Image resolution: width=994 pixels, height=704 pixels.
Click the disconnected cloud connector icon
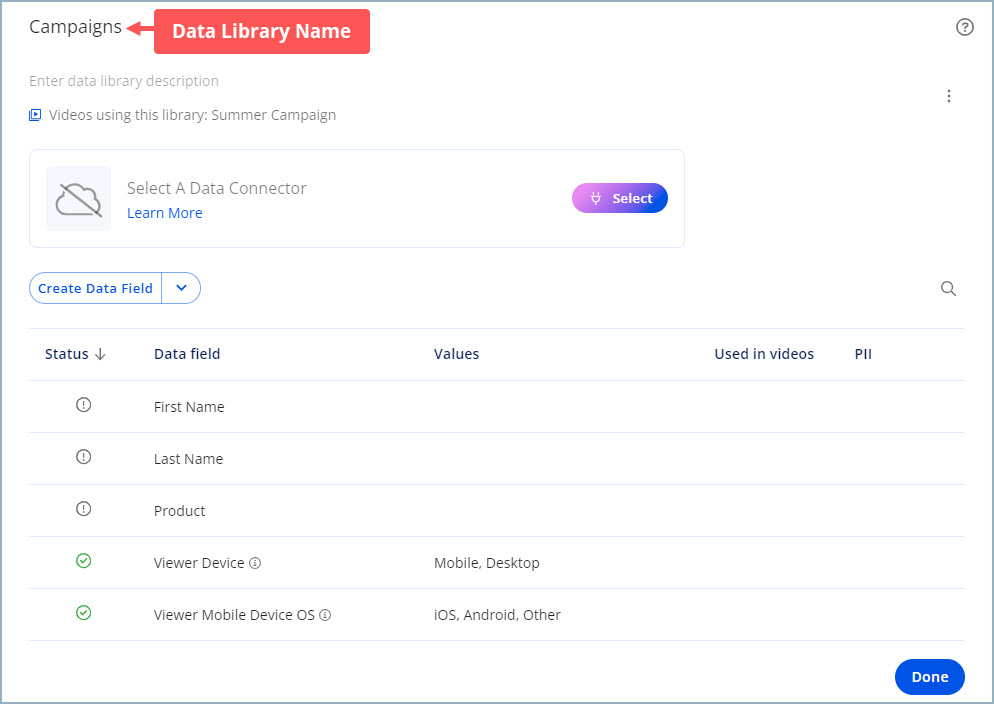pos(79,198)
